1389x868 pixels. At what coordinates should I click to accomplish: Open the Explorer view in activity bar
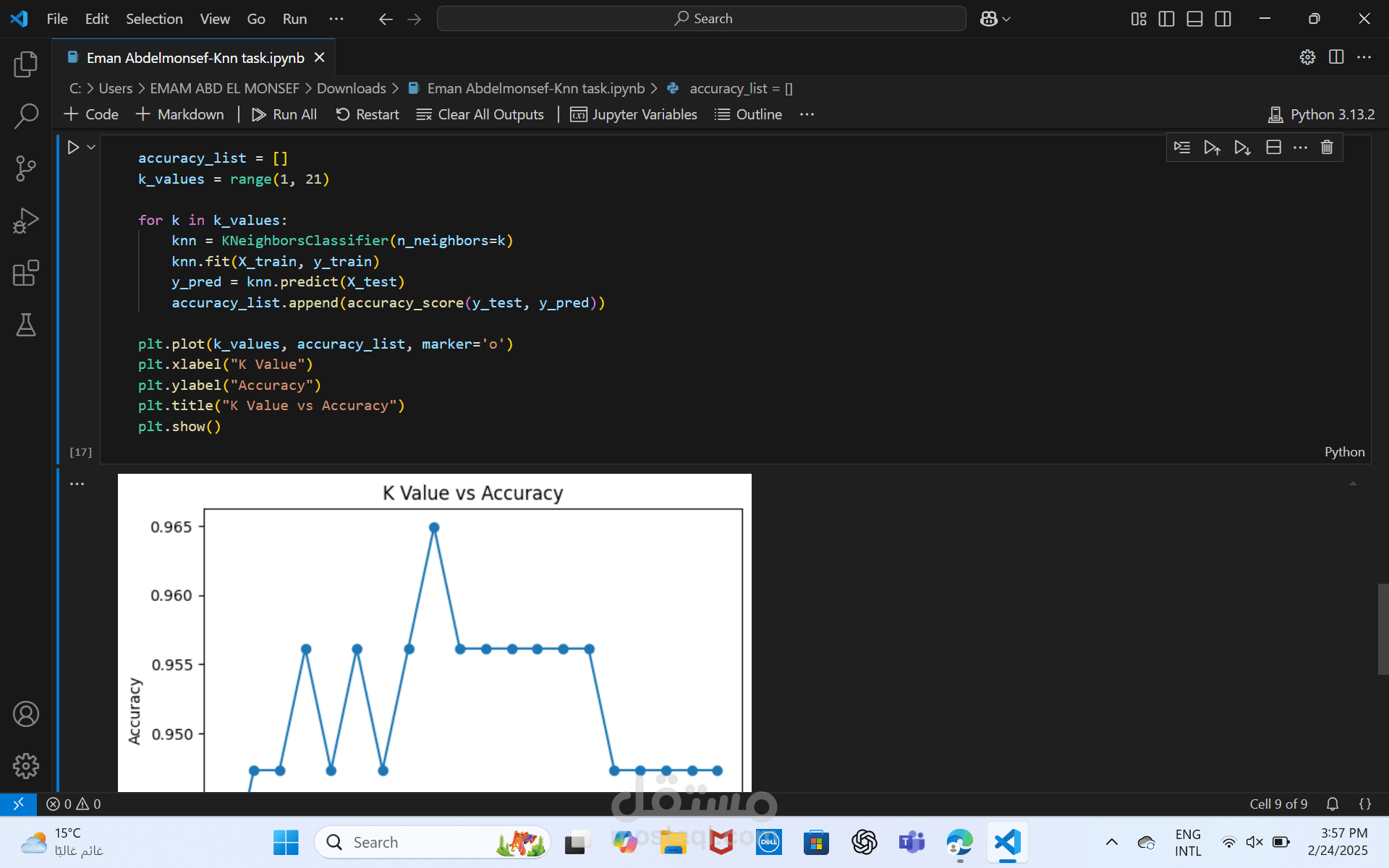26,64
